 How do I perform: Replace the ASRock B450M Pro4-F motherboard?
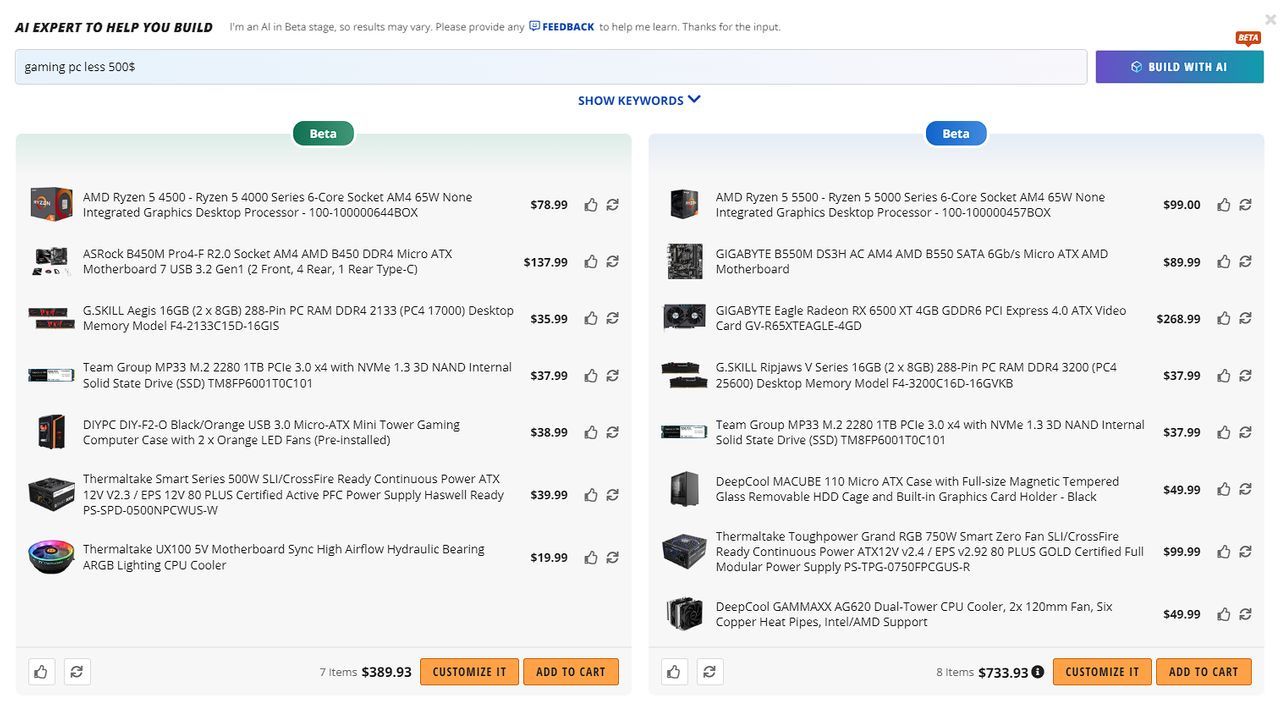612,262
